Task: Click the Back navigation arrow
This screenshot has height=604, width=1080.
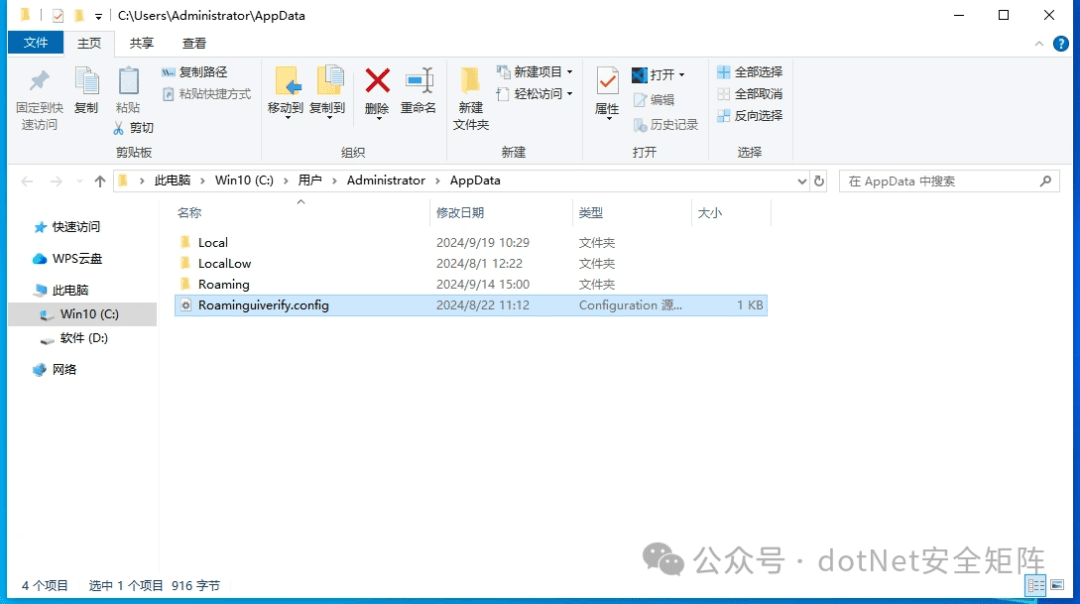Action: point(27,181)
